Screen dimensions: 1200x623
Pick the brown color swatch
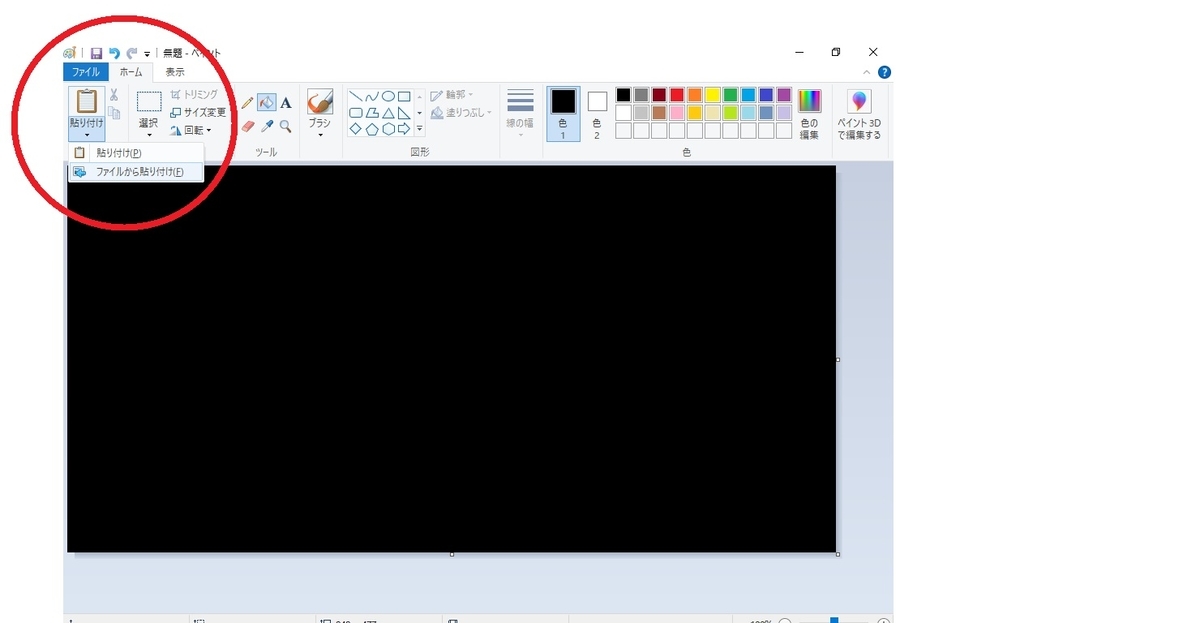pos(659,112)
